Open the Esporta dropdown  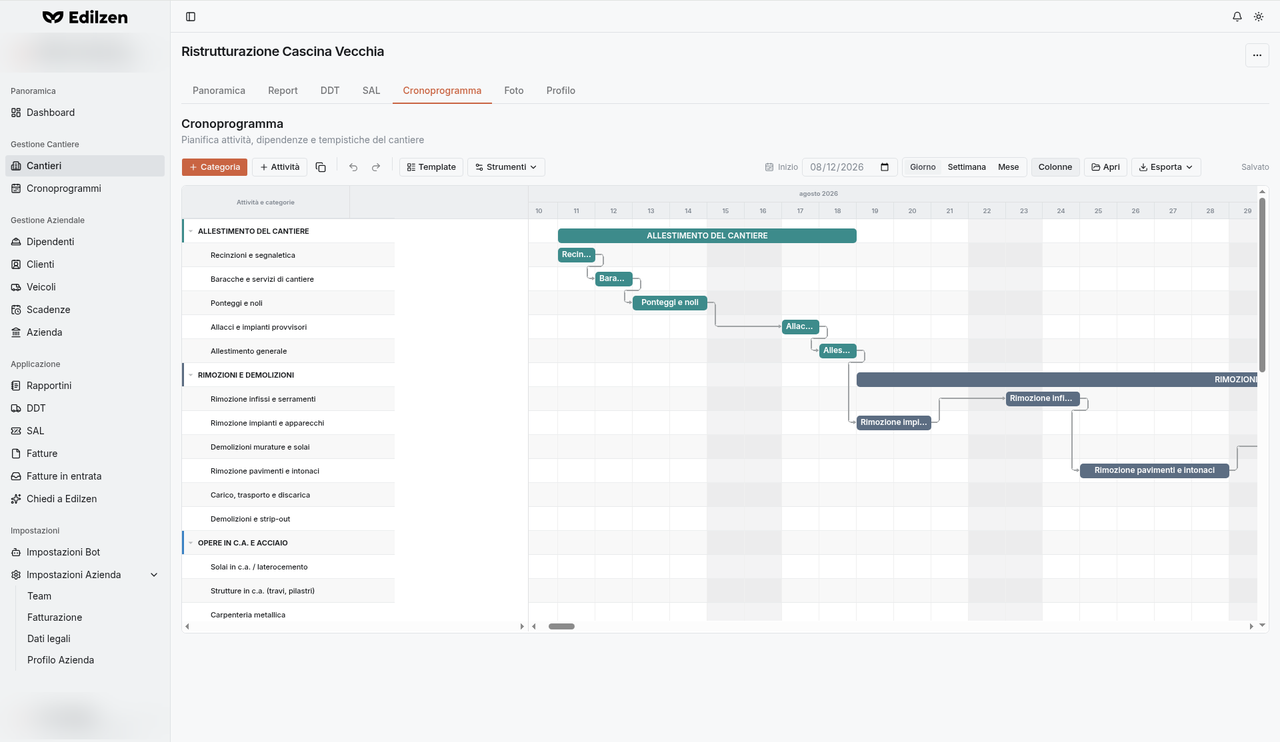pyautogui.click(x=1166, y=167)
